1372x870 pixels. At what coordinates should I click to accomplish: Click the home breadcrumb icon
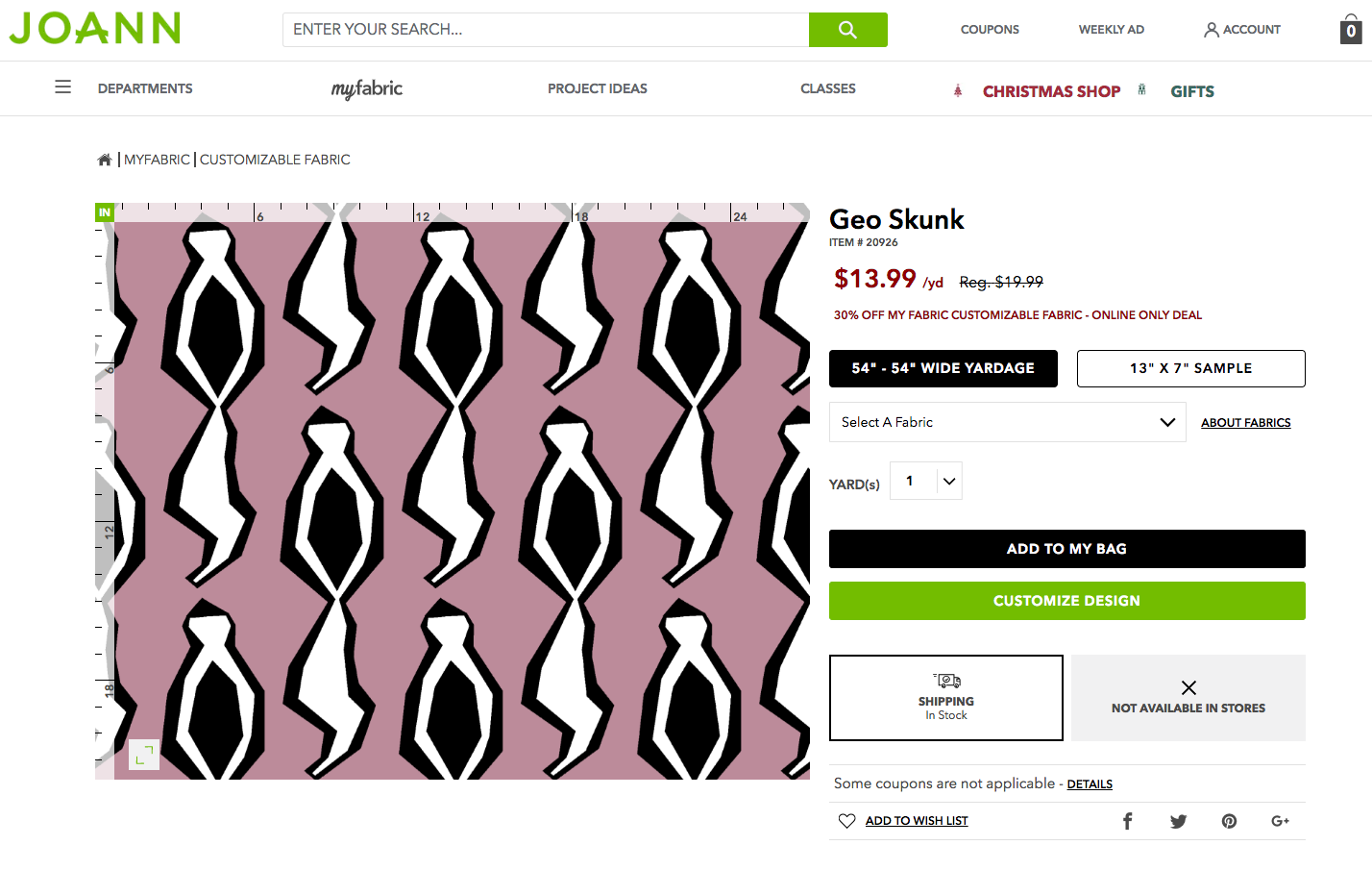pyautogui.click(x=105, y=160)
